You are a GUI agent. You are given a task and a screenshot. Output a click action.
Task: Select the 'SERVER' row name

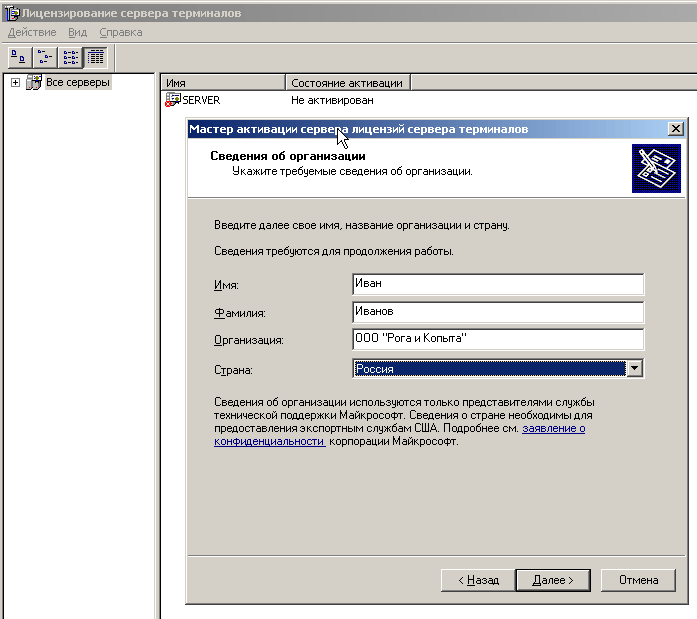click(x=201, y=100)
